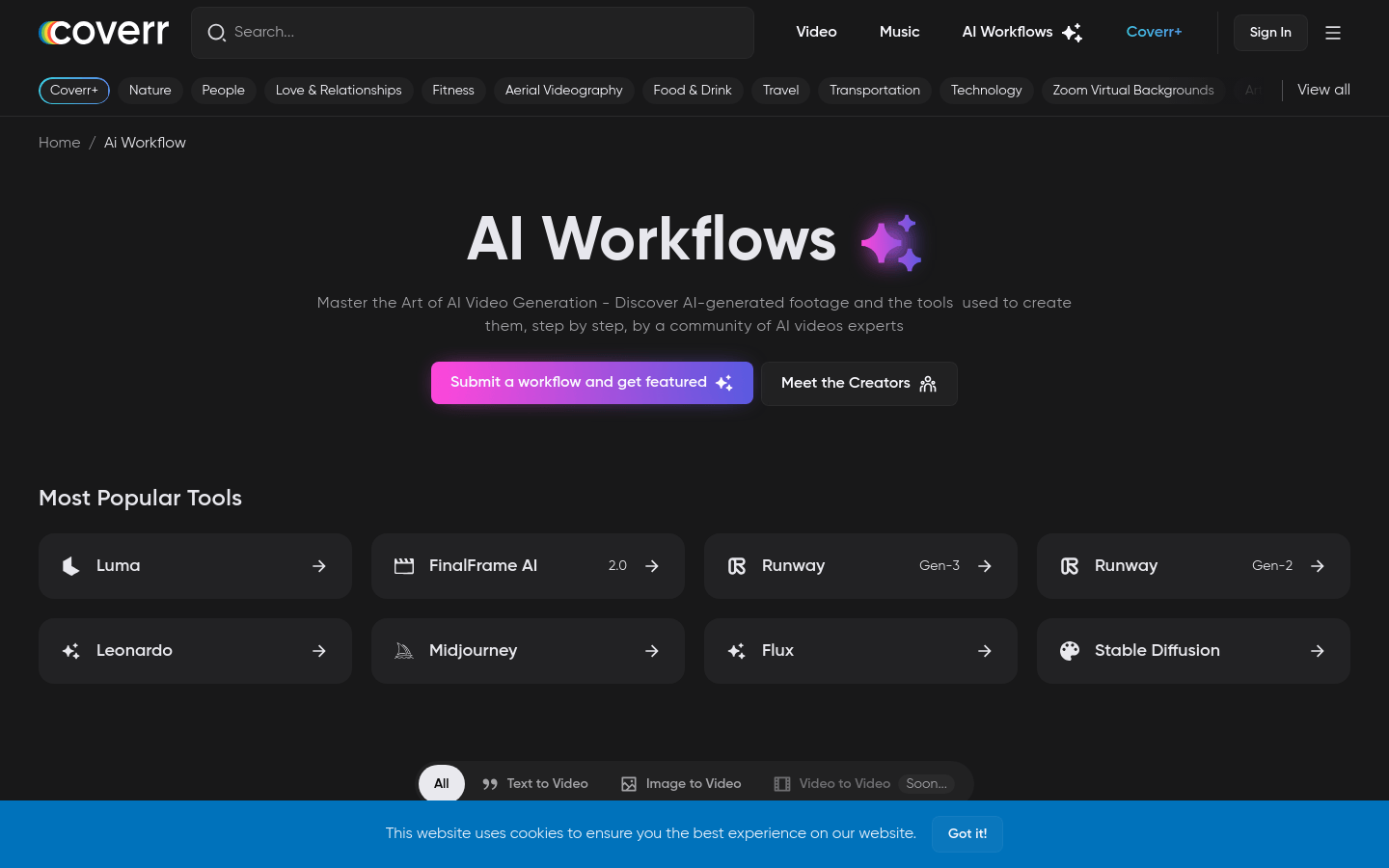Focus the Search input field
This screenshot has height=868, width=1389.
click(x=473, y=33)
